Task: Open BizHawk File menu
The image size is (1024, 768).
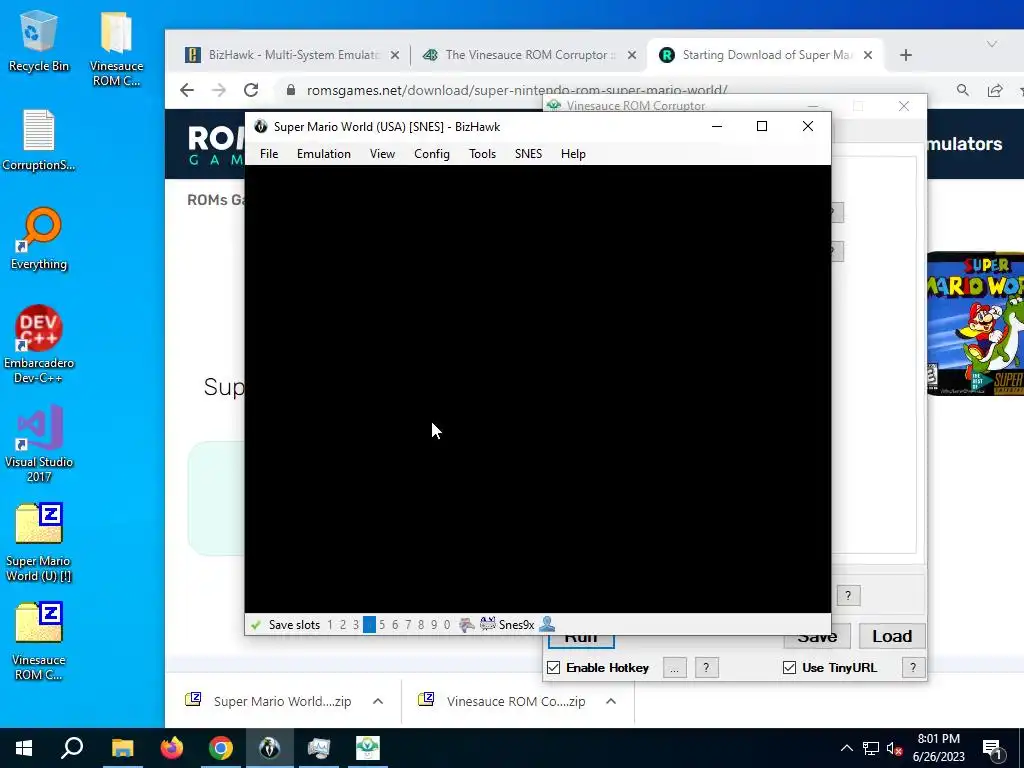Action: pos(269,154)
